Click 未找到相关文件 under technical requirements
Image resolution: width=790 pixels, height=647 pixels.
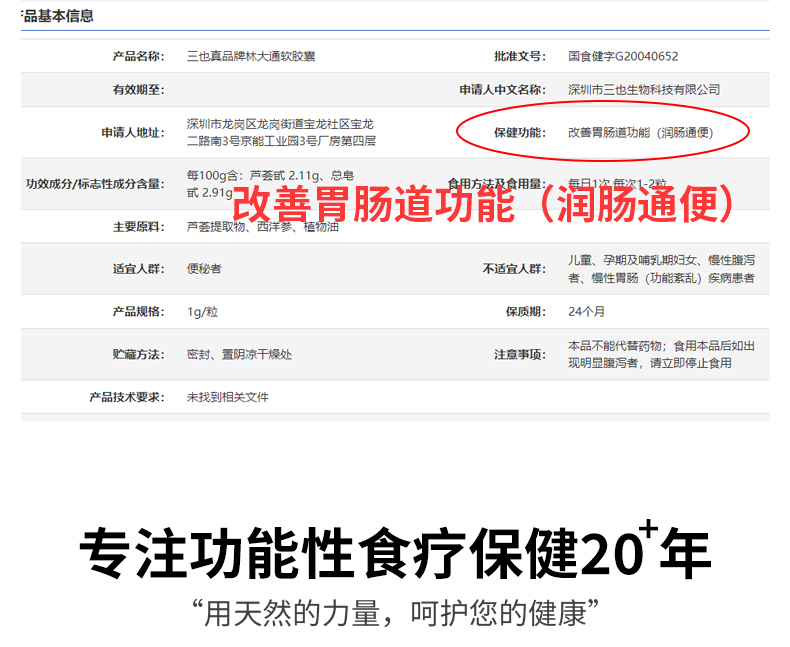pyautogui.click(x=227, y=397)
